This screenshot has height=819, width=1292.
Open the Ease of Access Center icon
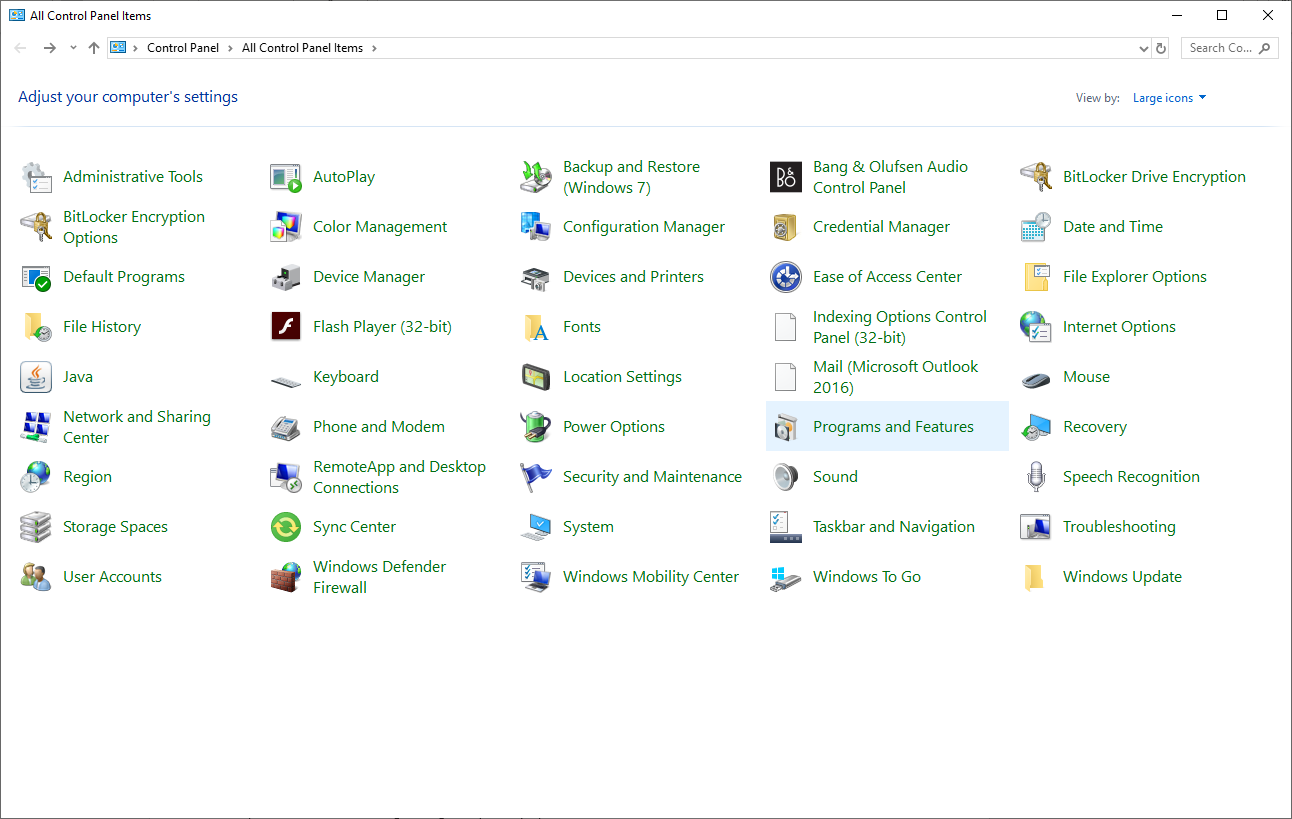coord(786,277)
